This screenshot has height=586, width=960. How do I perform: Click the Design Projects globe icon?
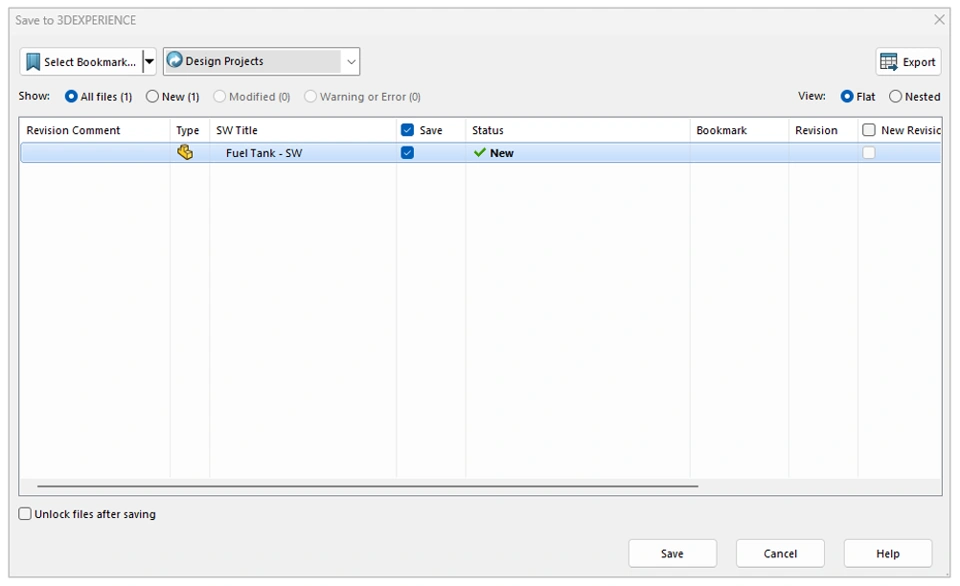(174, 60)
